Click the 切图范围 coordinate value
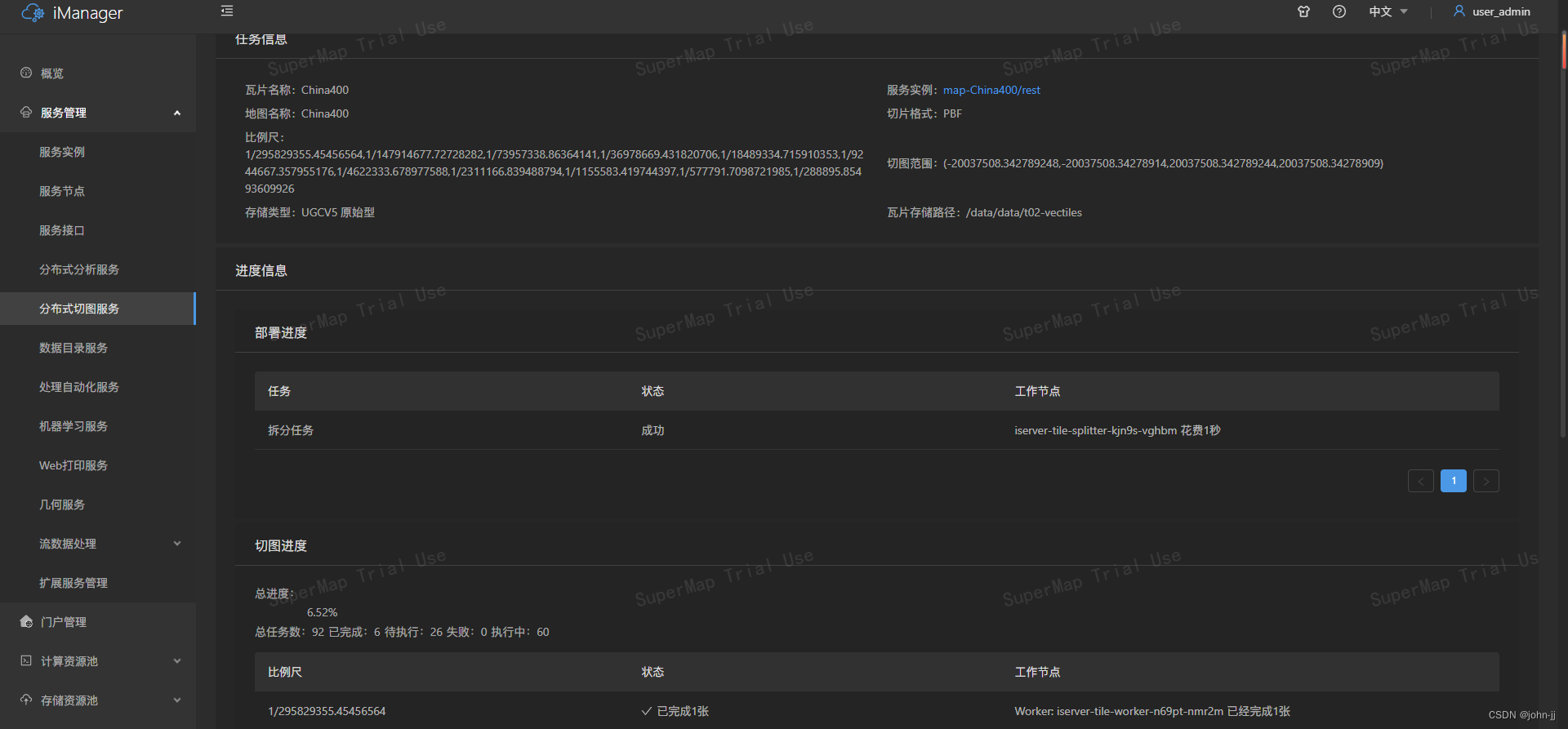Screen dimensions: 1568x729 1163,163
